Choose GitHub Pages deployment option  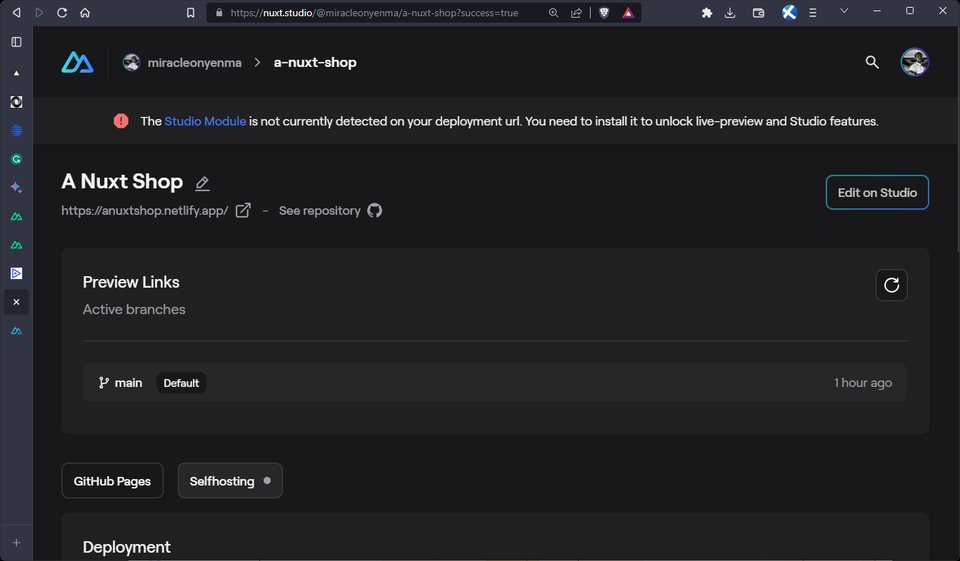pos(112,481)
